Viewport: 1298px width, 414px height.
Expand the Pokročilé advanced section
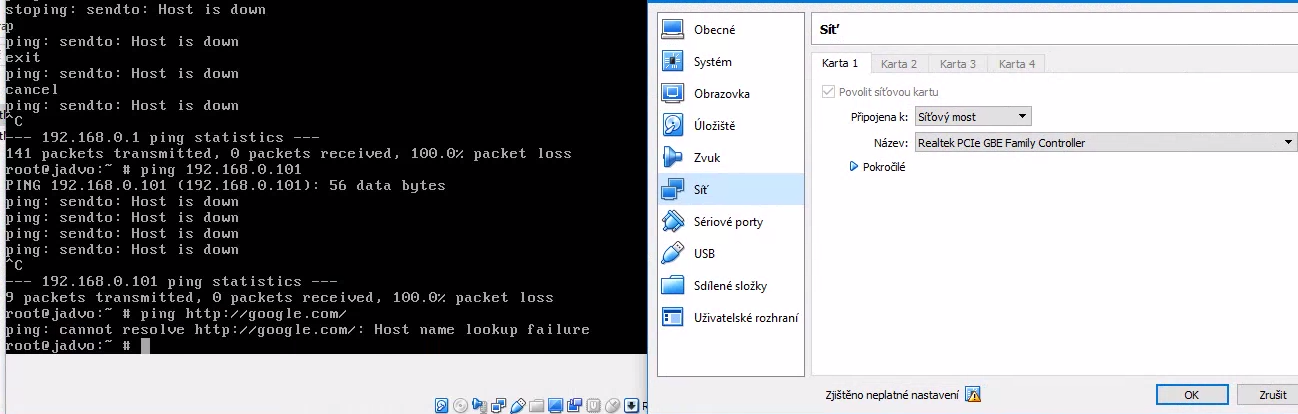(x=877, y=167)
